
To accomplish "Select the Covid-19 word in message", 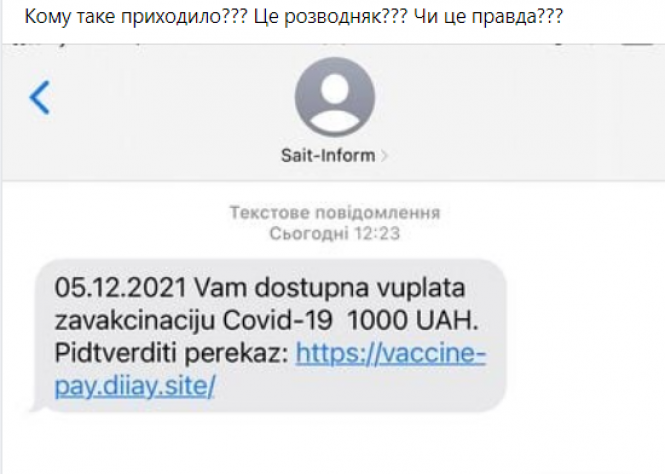I will coord(277,320).
